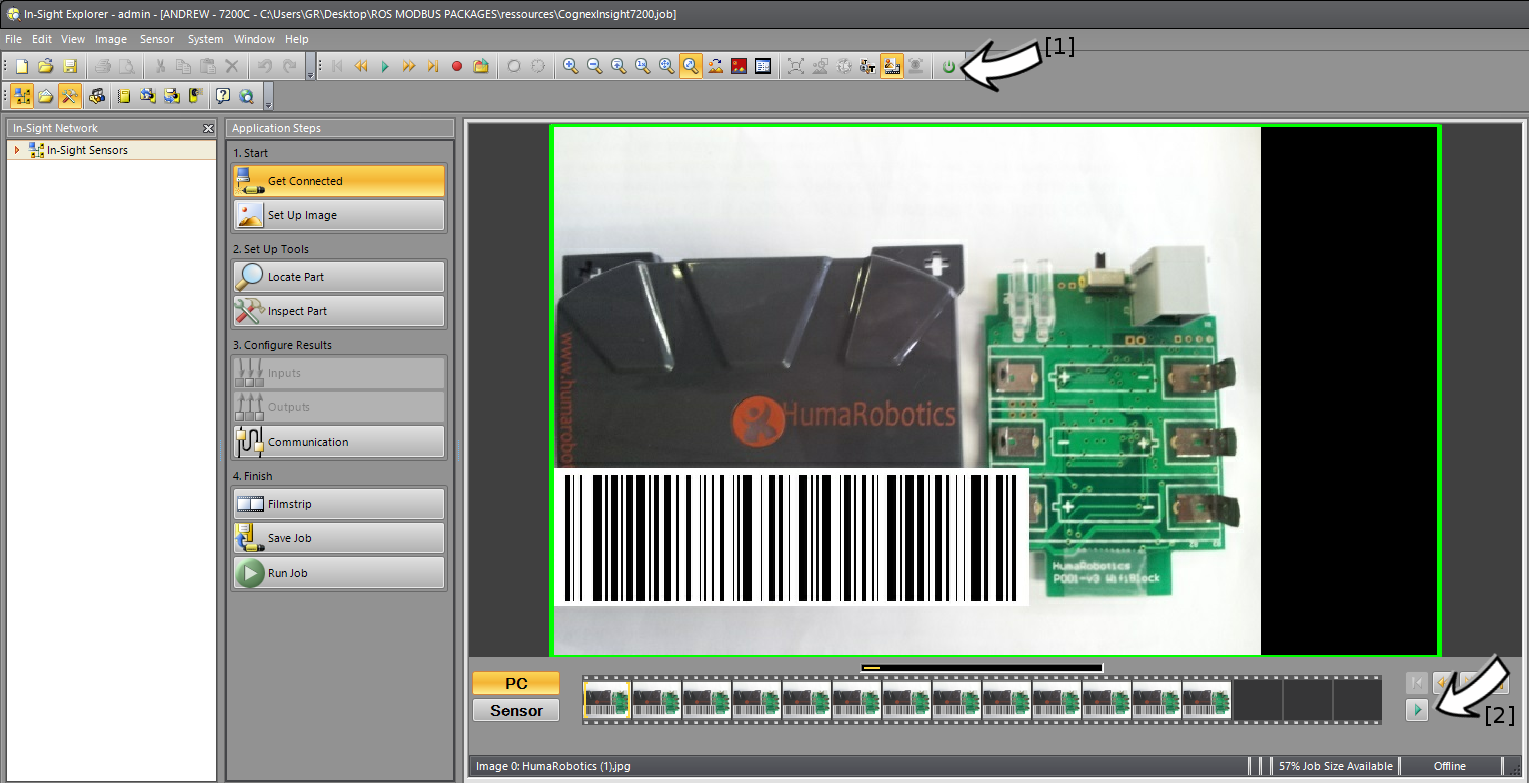Open the Window menu
The width and height of the screenshot is (1529, 783).
[254, 39]
